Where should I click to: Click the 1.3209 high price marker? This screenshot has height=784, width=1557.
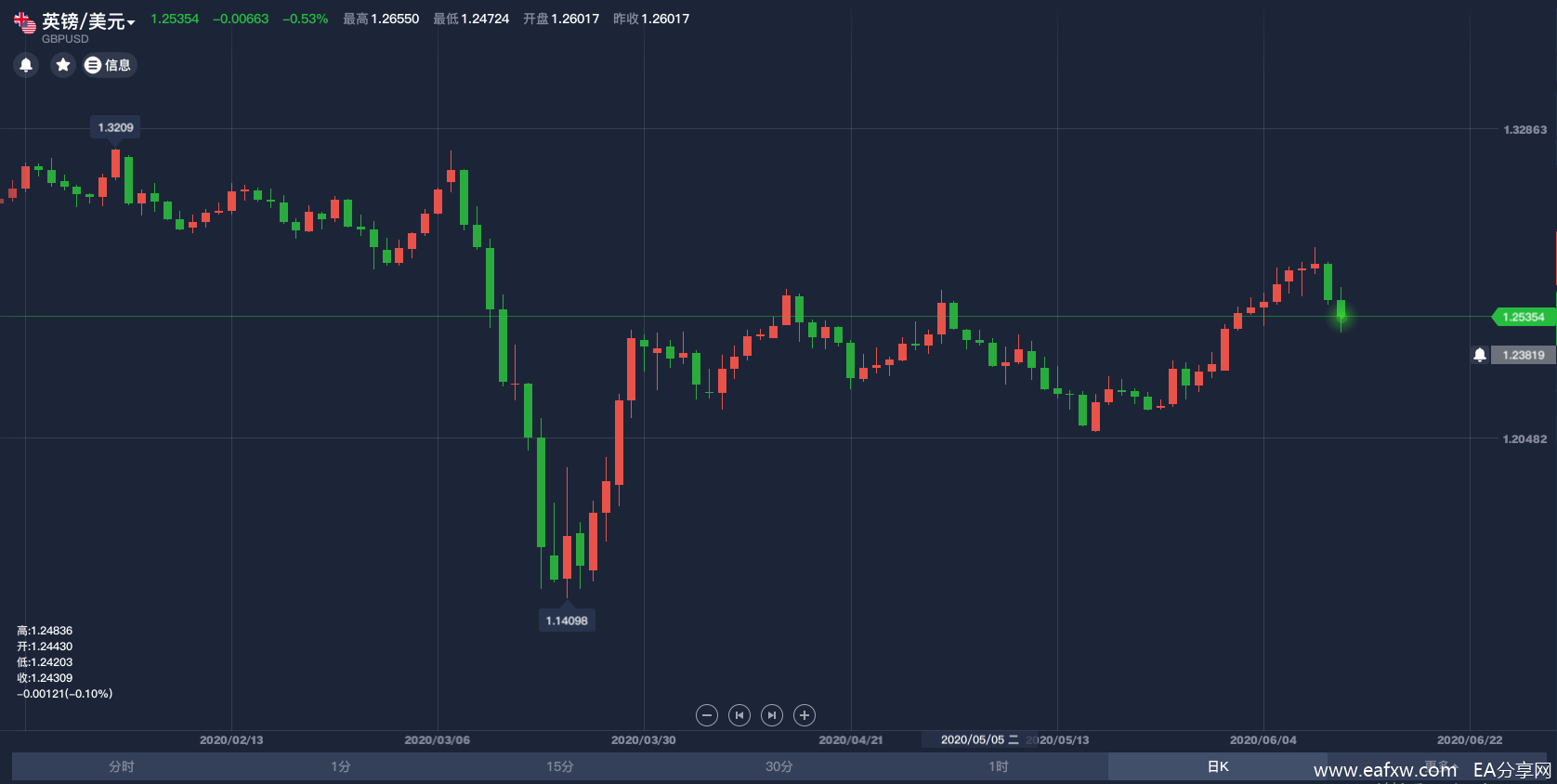tap(116, 127)
